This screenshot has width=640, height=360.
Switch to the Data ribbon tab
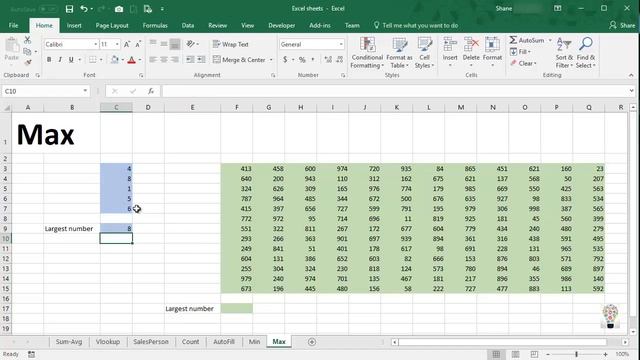pos(188,25)
